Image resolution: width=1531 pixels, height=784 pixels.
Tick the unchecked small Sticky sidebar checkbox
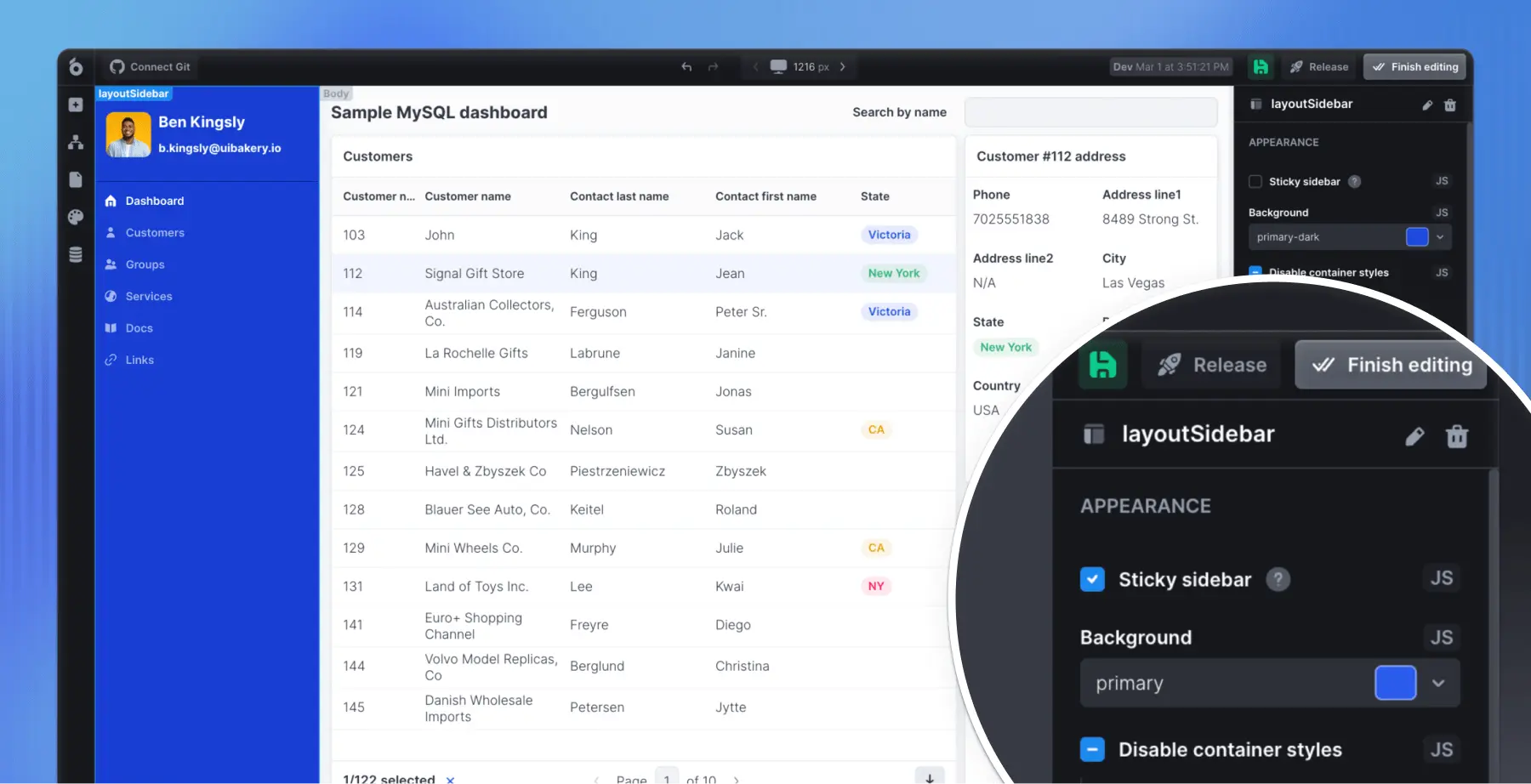1255,181
